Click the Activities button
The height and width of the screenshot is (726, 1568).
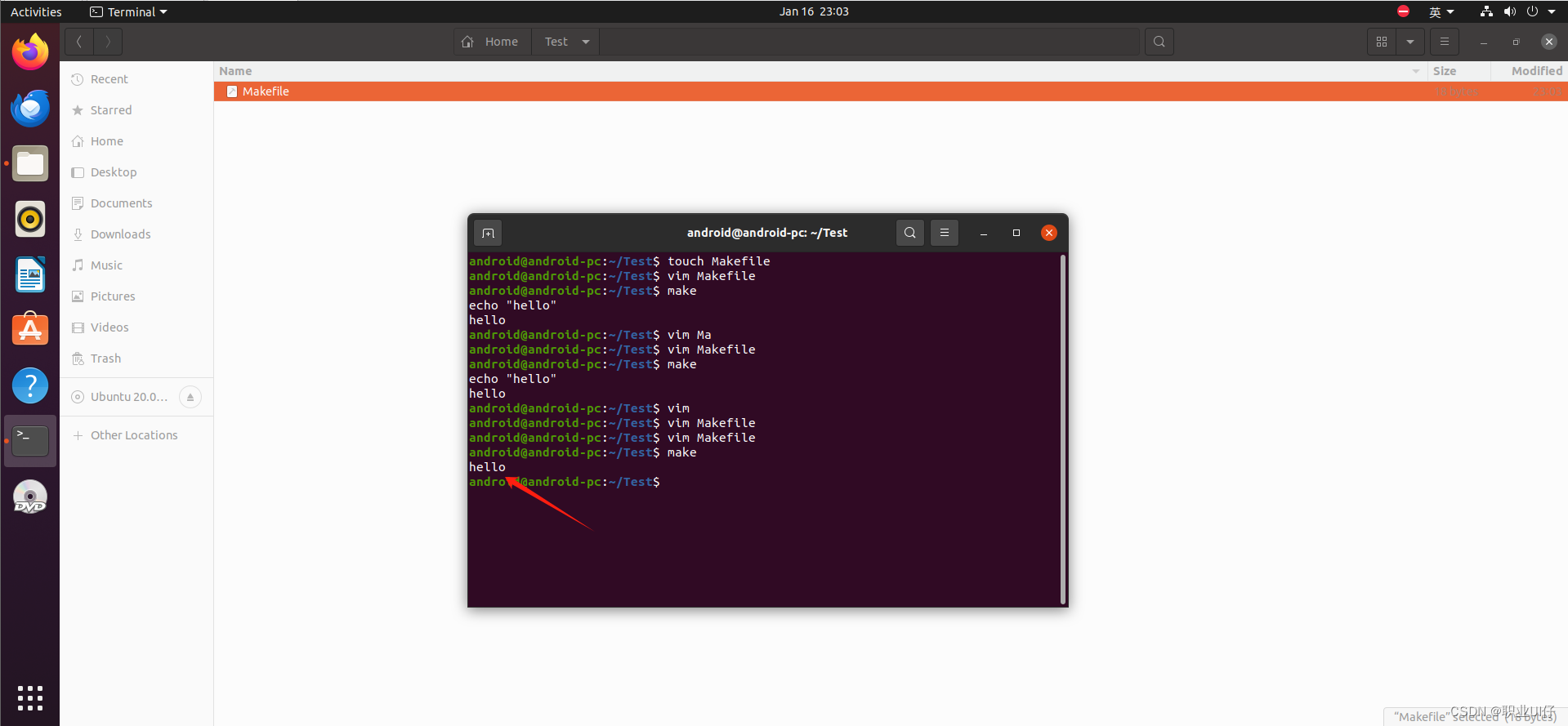coord(36,11)
